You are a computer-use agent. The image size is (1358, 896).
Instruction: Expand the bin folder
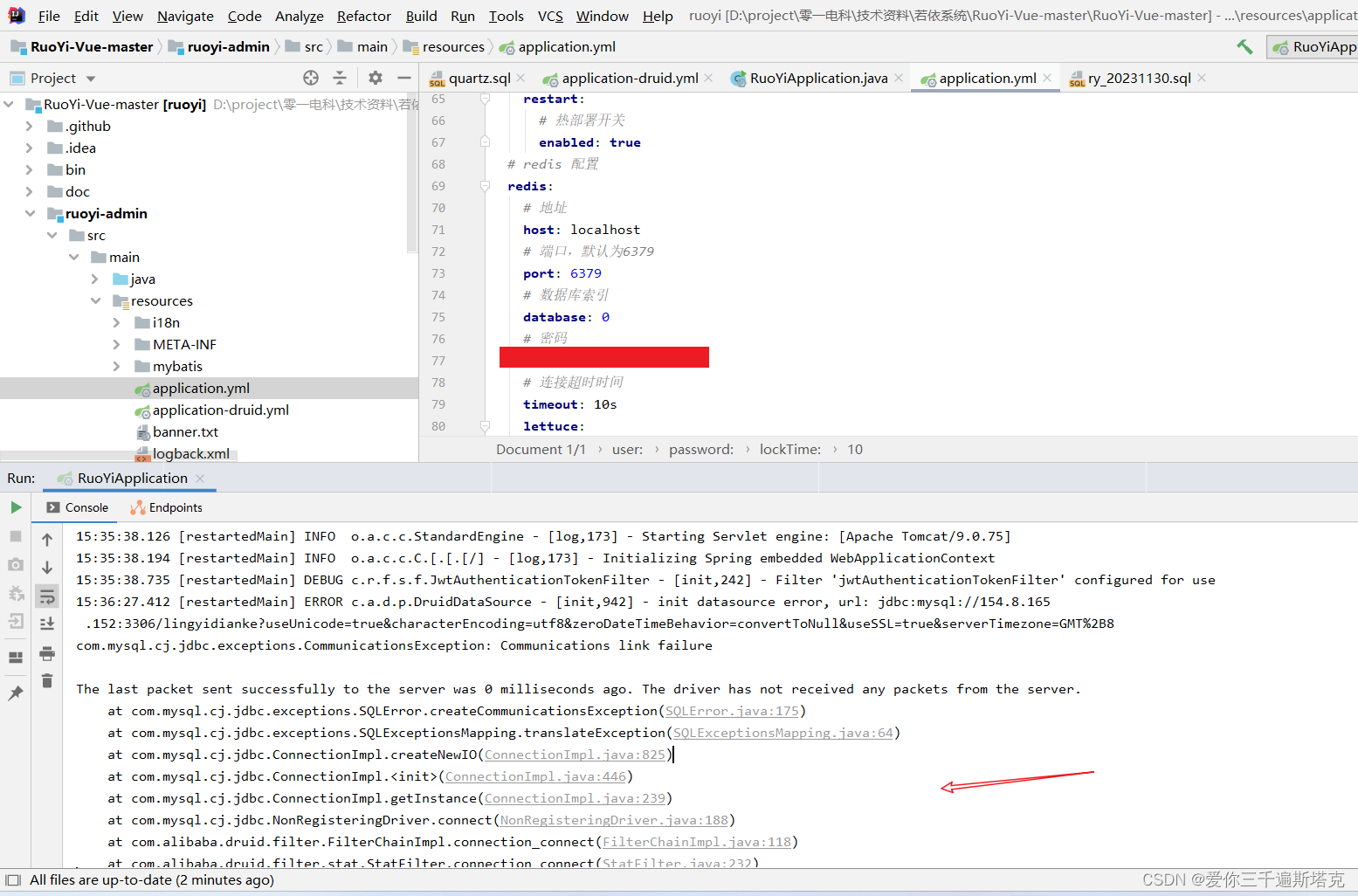[29, 169]
